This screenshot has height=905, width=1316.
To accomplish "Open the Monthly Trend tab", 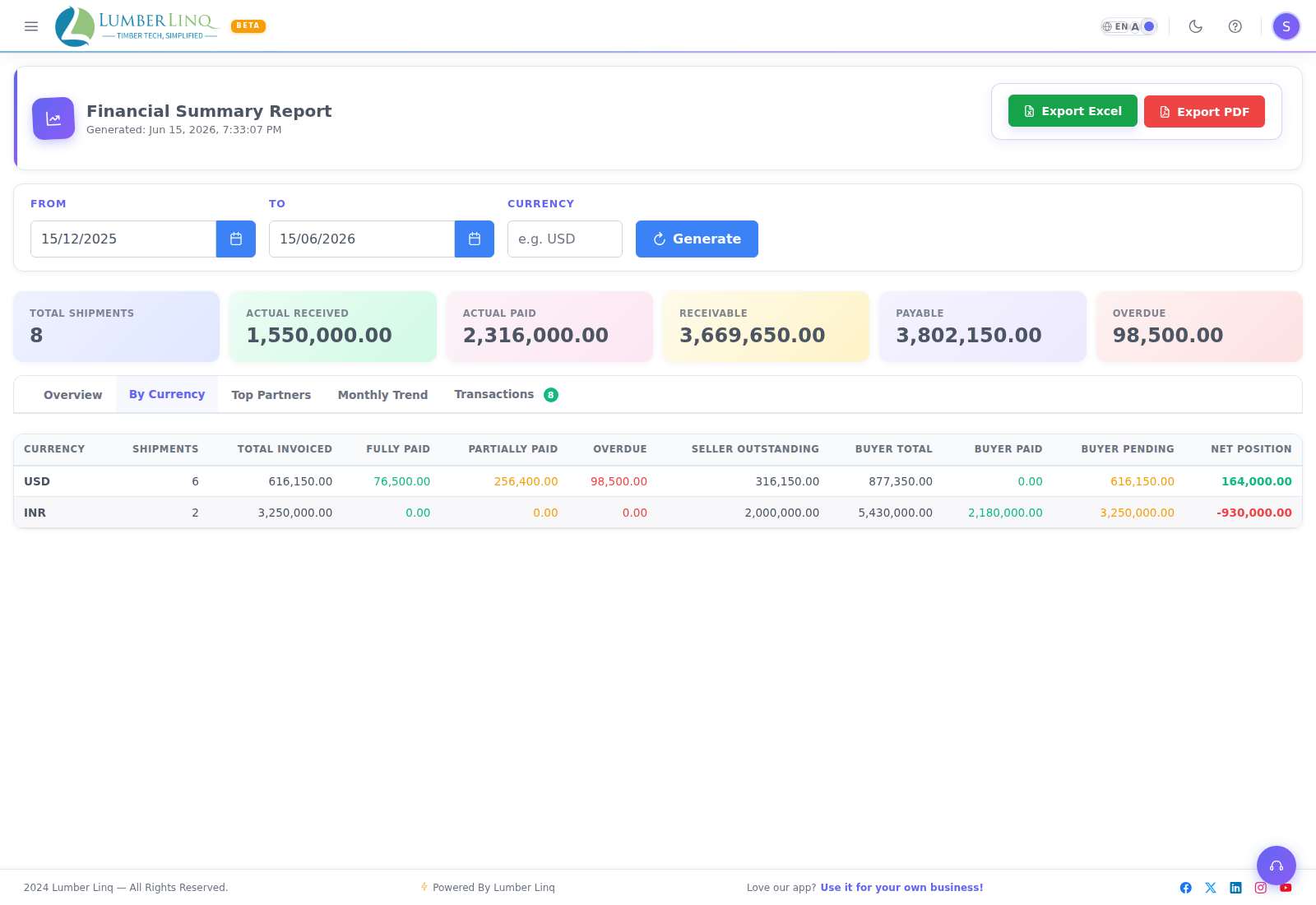I will [382, 395].
